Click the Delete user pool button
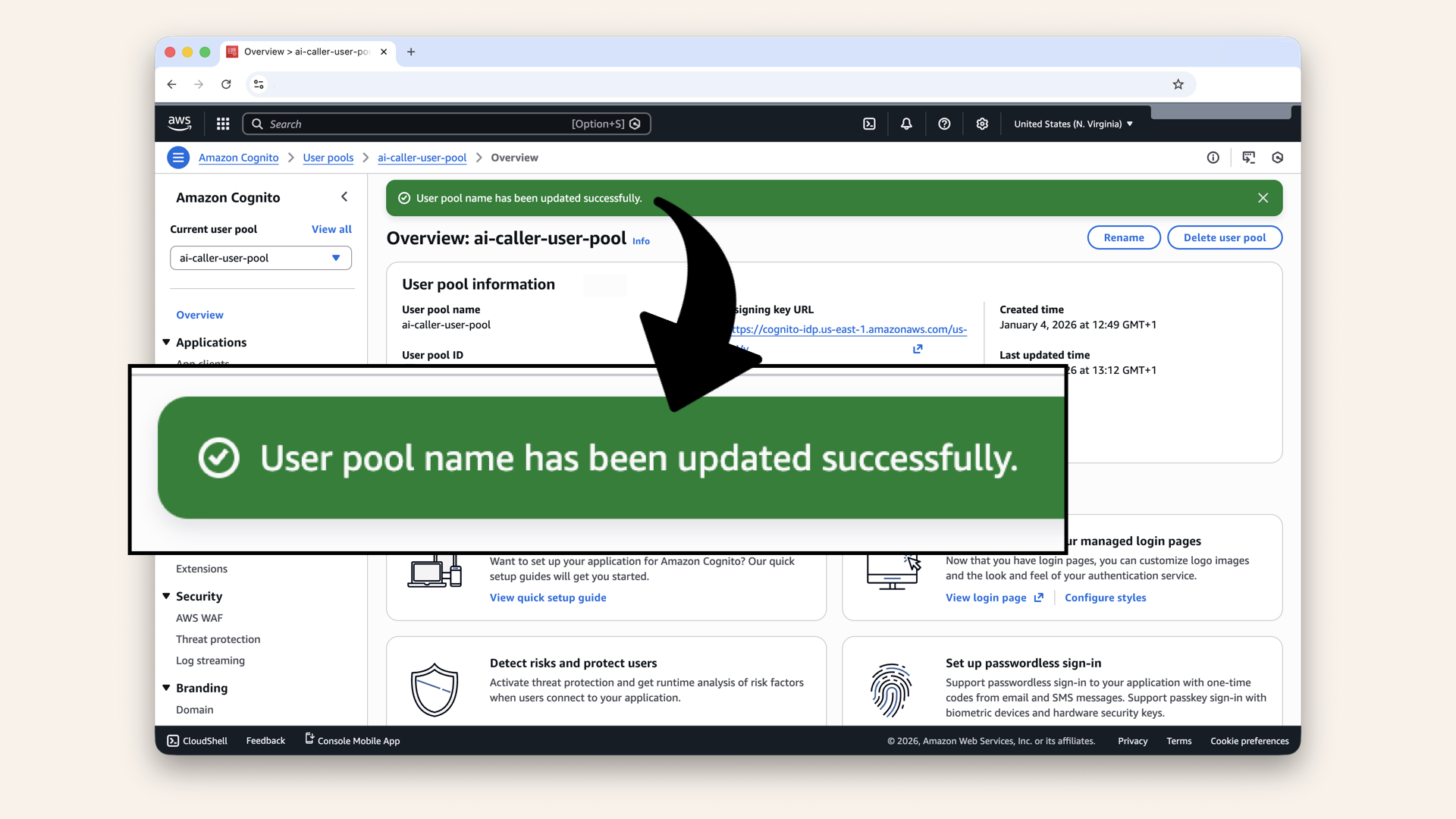Image resolution: width=1456 pixels, height=819 pixels. click(1224, 237)
